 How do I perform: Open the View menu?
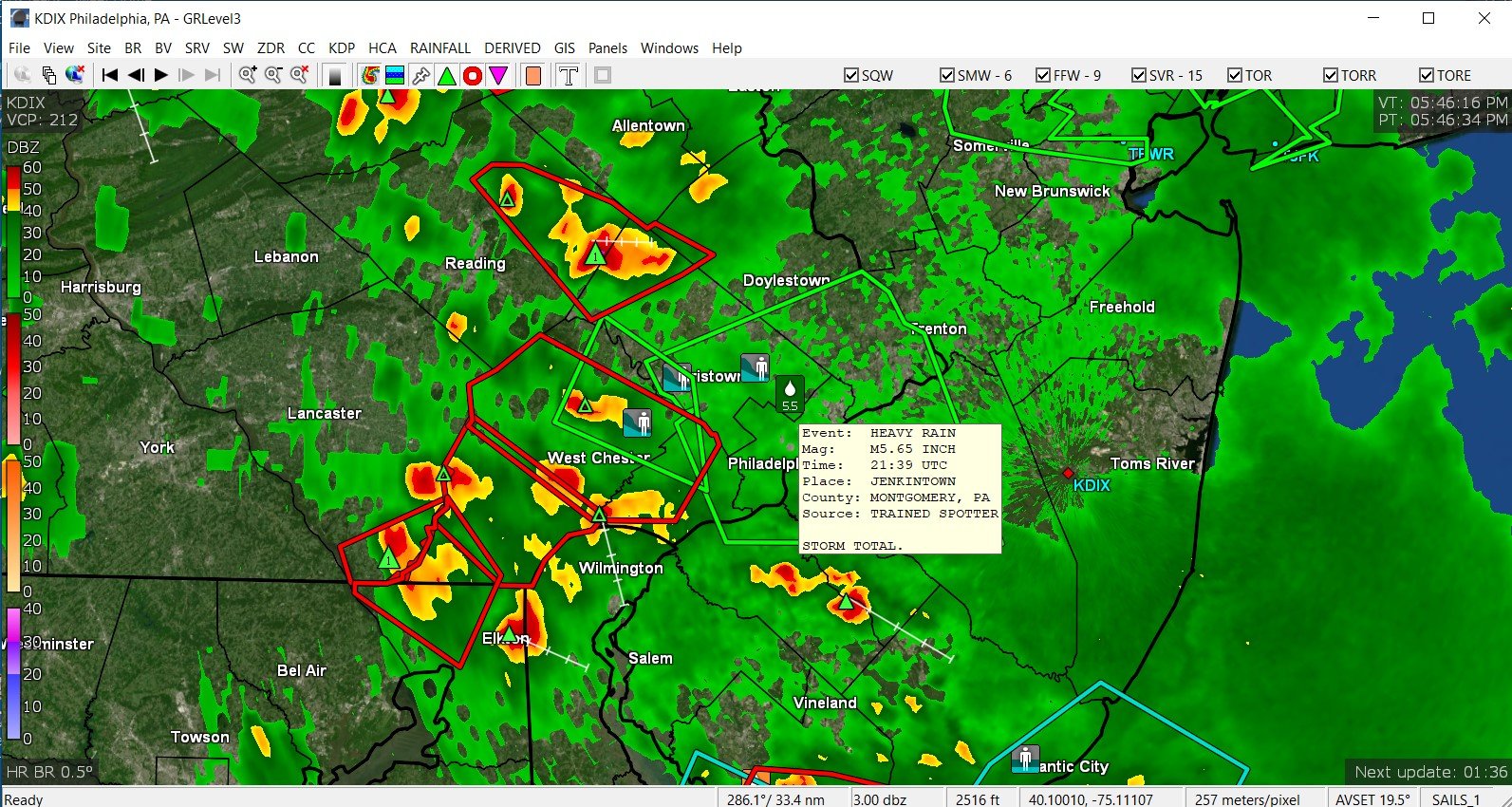click(x=58, y=47)
